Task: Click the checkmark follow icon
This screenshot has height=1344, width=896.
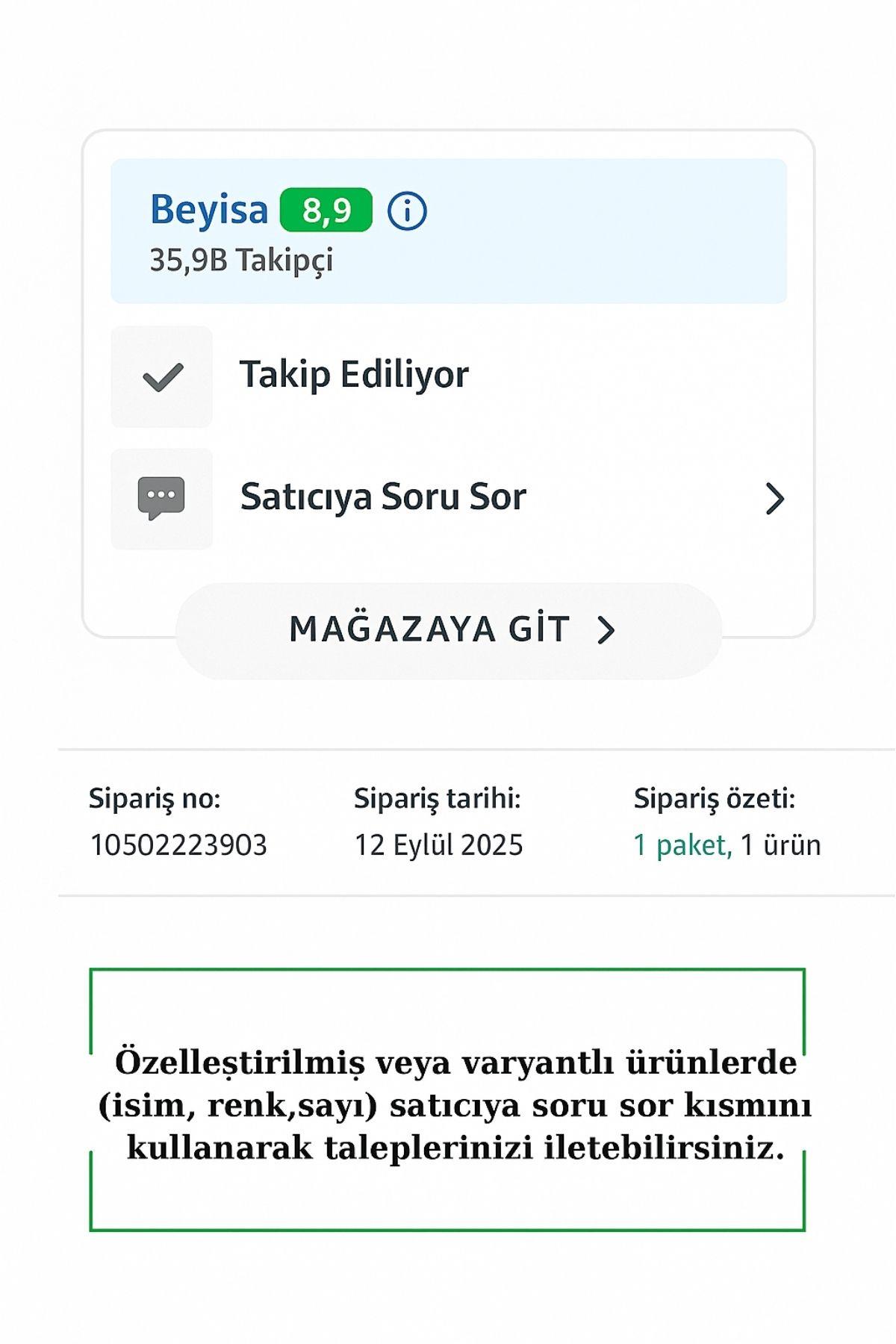Action: [x=162, y=376]
